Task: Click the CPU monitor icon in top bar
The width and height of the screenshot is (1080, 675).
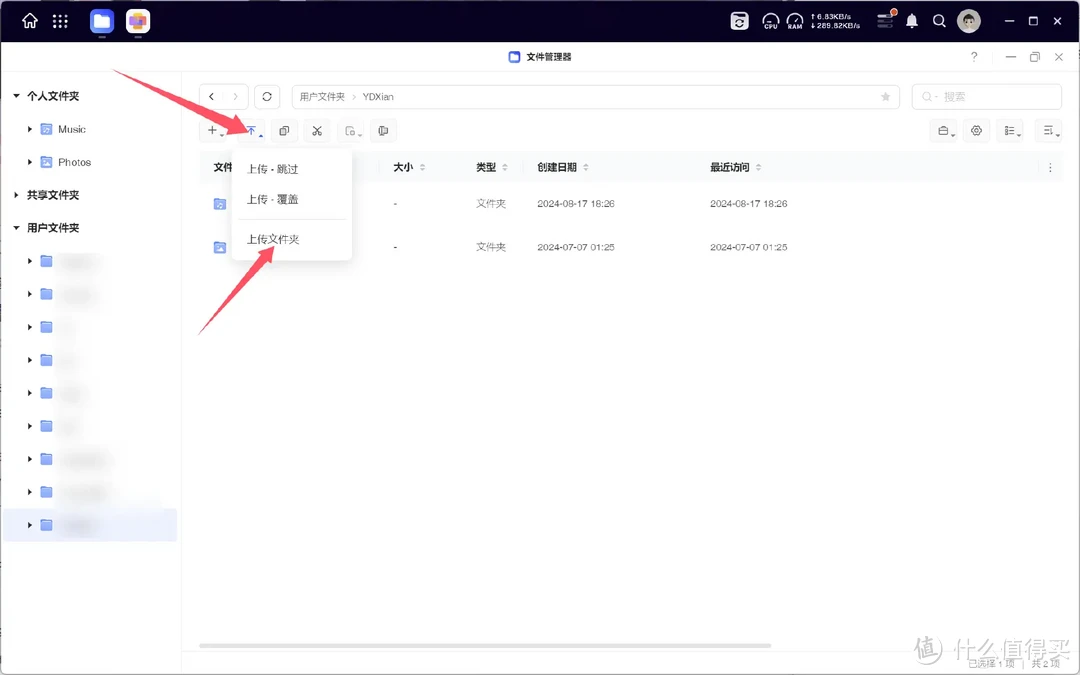Action: (770, 20)
